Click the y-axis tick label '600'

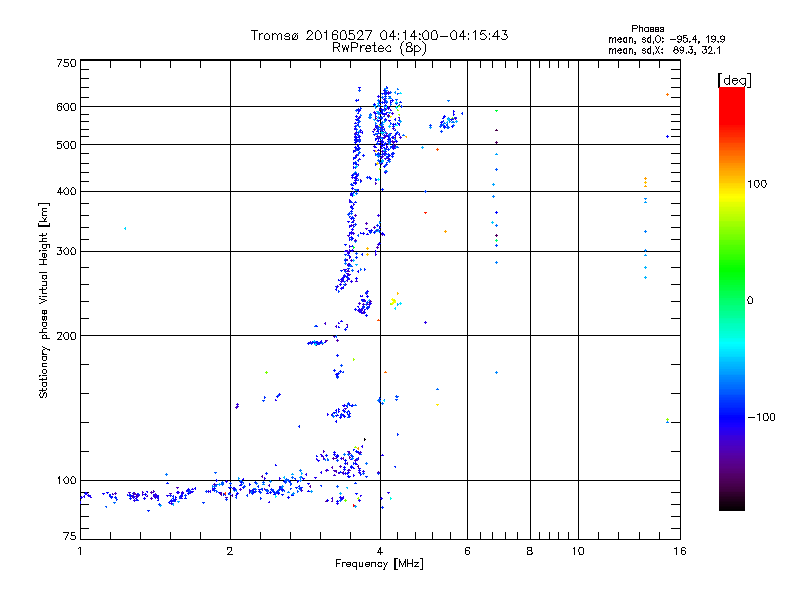[x=66, y=107]
